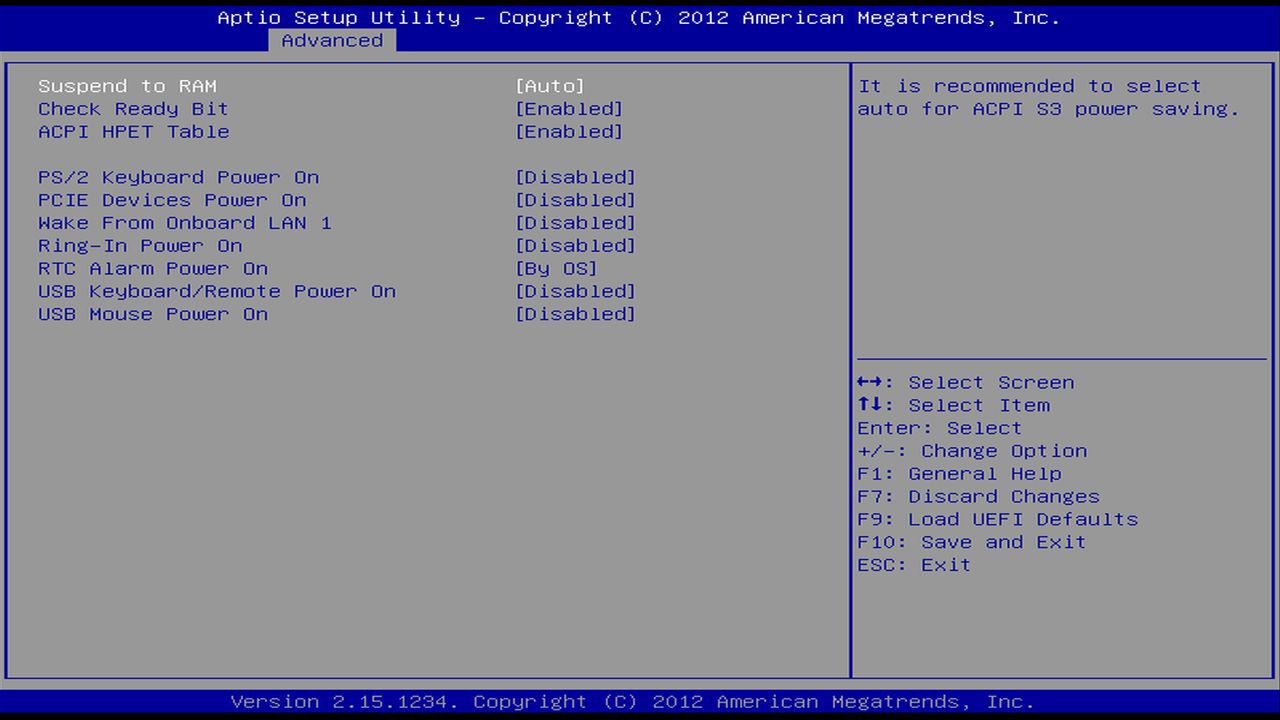1280x720 pixels.
Task: Click the 'Enter: Select' hint
Action: tap(940, 429)
